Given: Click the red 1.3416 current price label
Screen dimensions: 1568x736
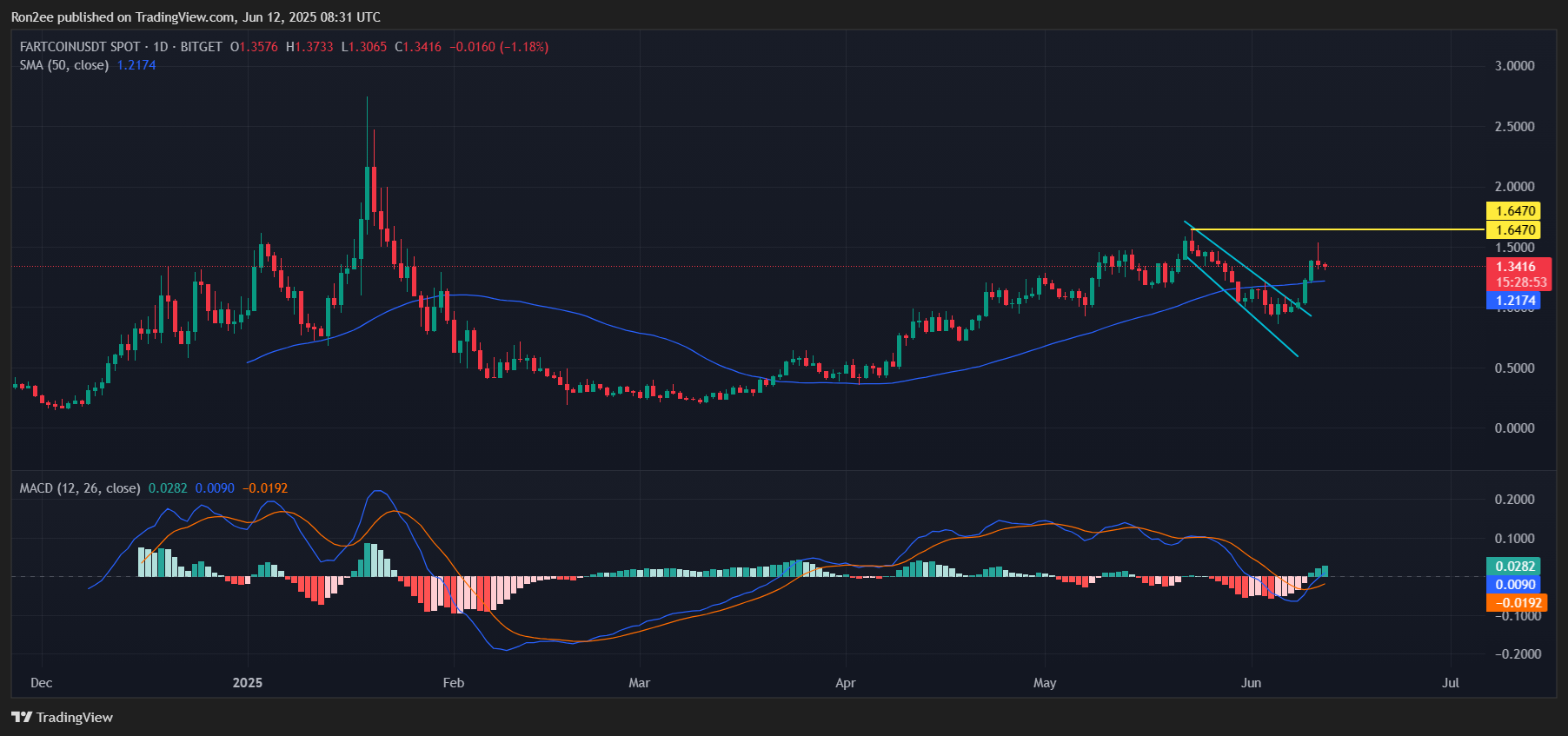Looking at the screenshot, I should click(x=1516, y=267).
